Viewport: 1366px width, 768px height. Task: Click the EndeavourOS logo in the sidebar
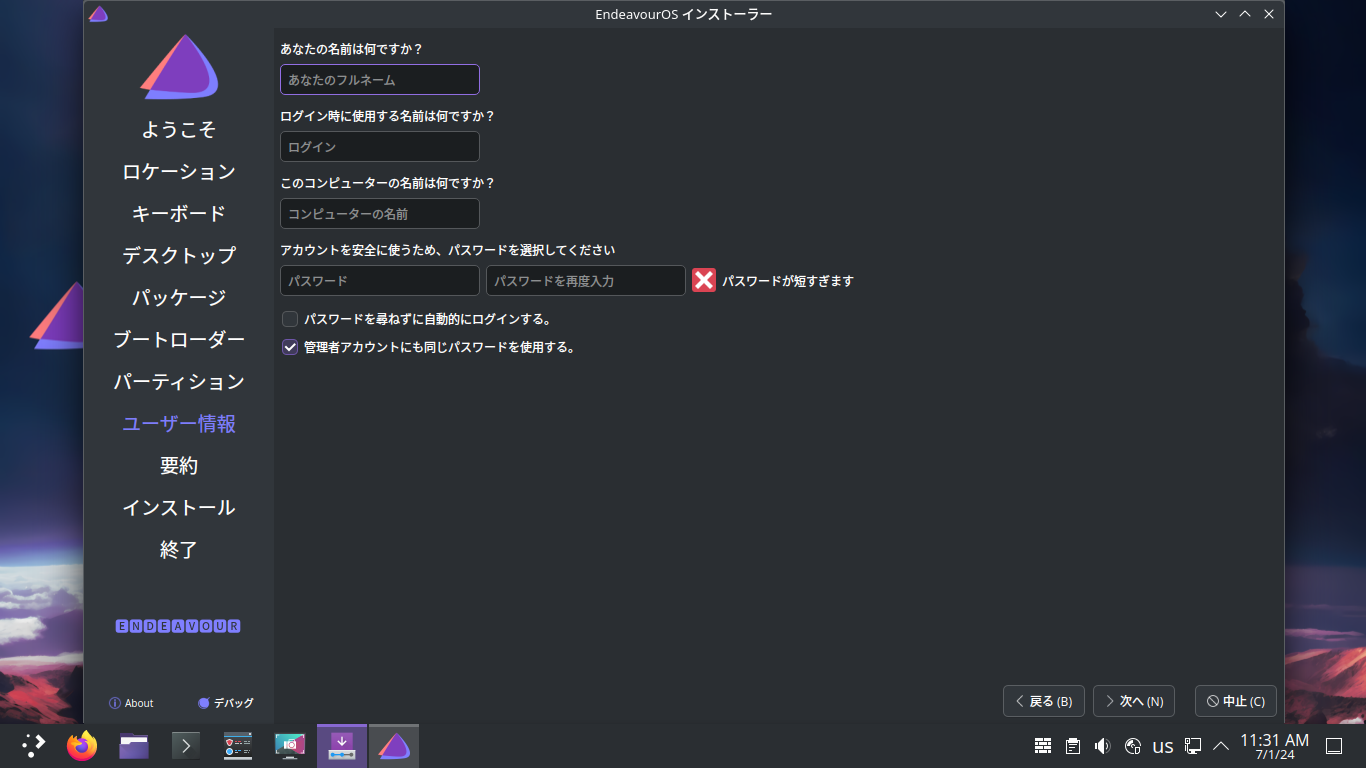tap(179, 67)
